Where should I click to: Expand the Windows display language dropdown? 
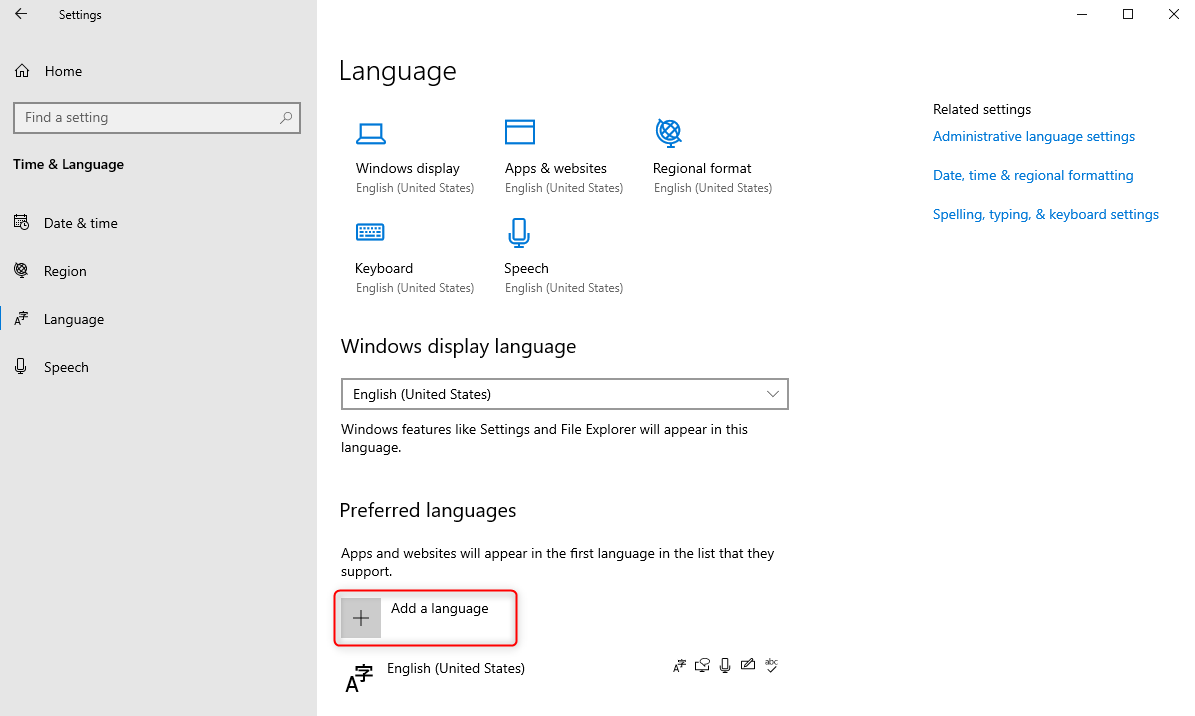point(565,394)
